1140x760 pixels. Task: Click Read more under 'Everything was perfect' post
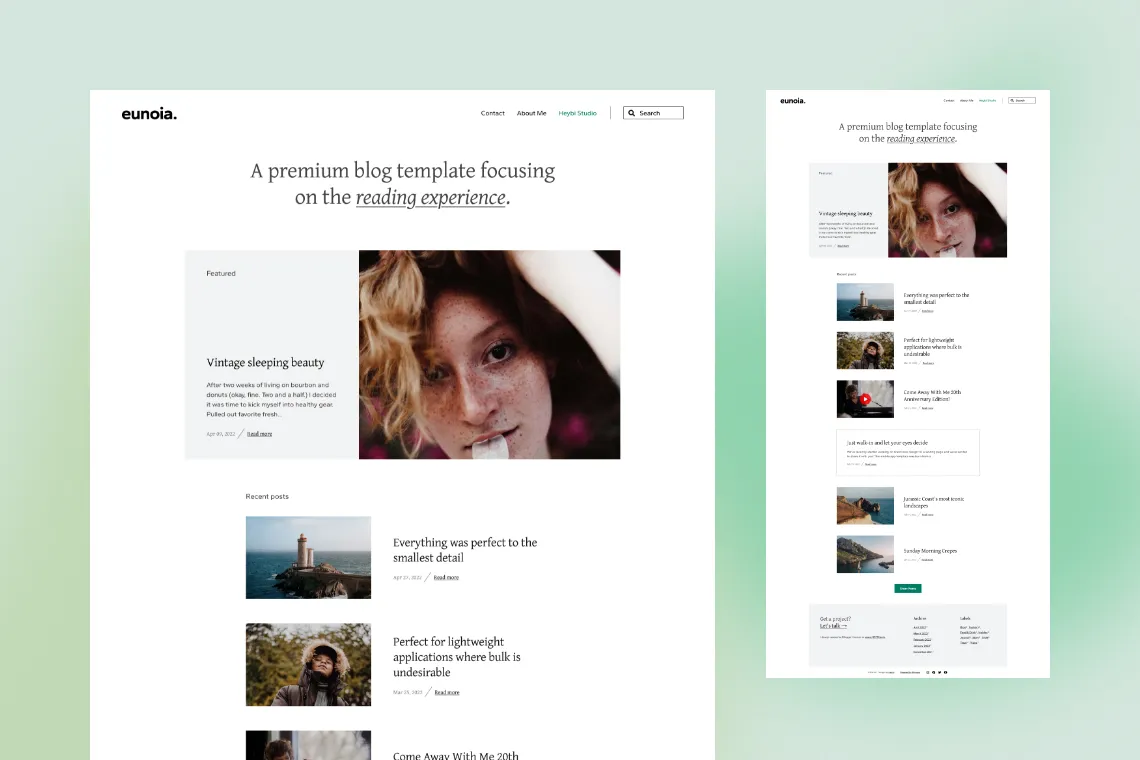coord(446,577)
